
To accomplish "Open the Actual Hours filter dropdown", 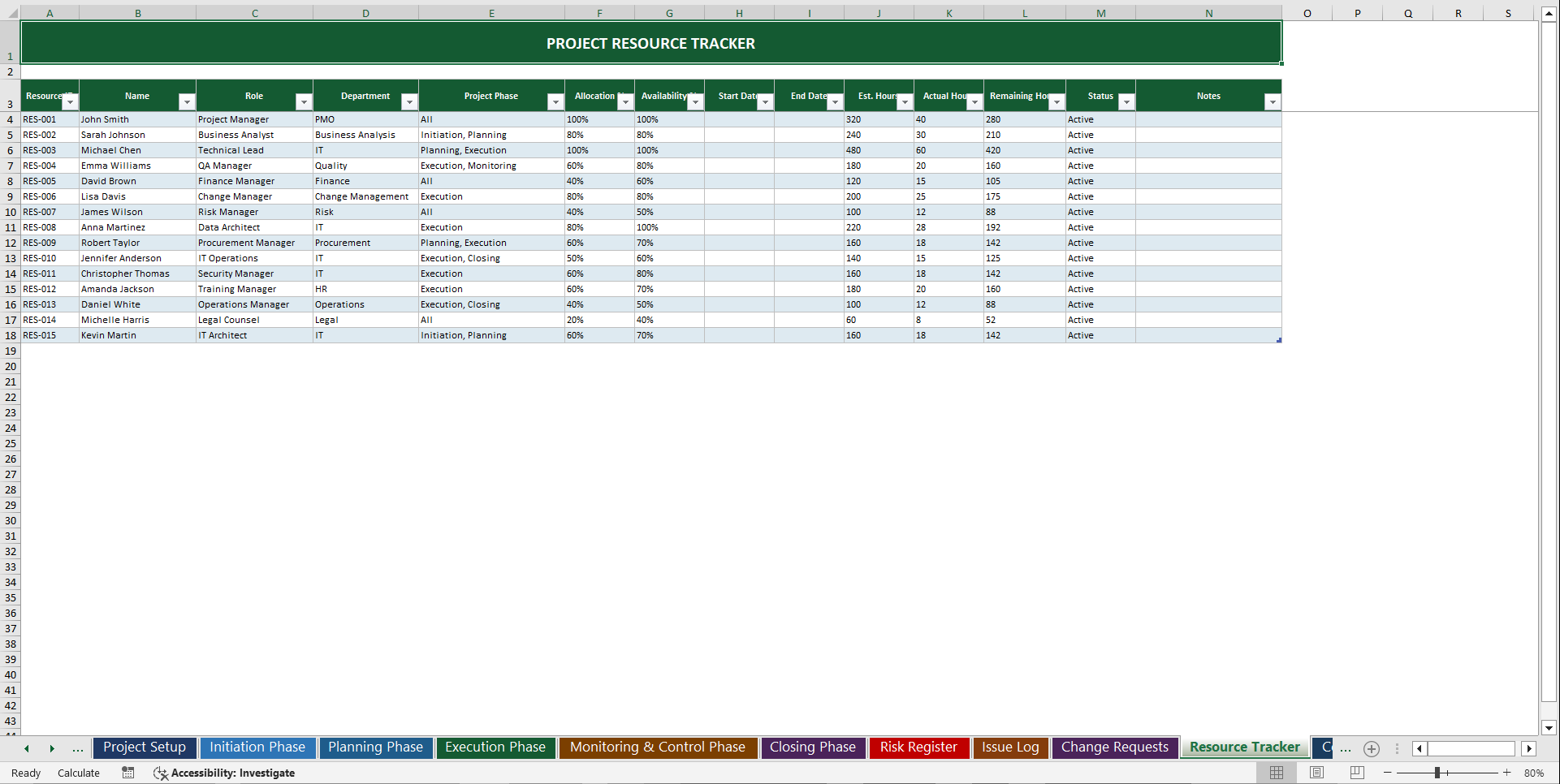I will (x=974, y=102).
